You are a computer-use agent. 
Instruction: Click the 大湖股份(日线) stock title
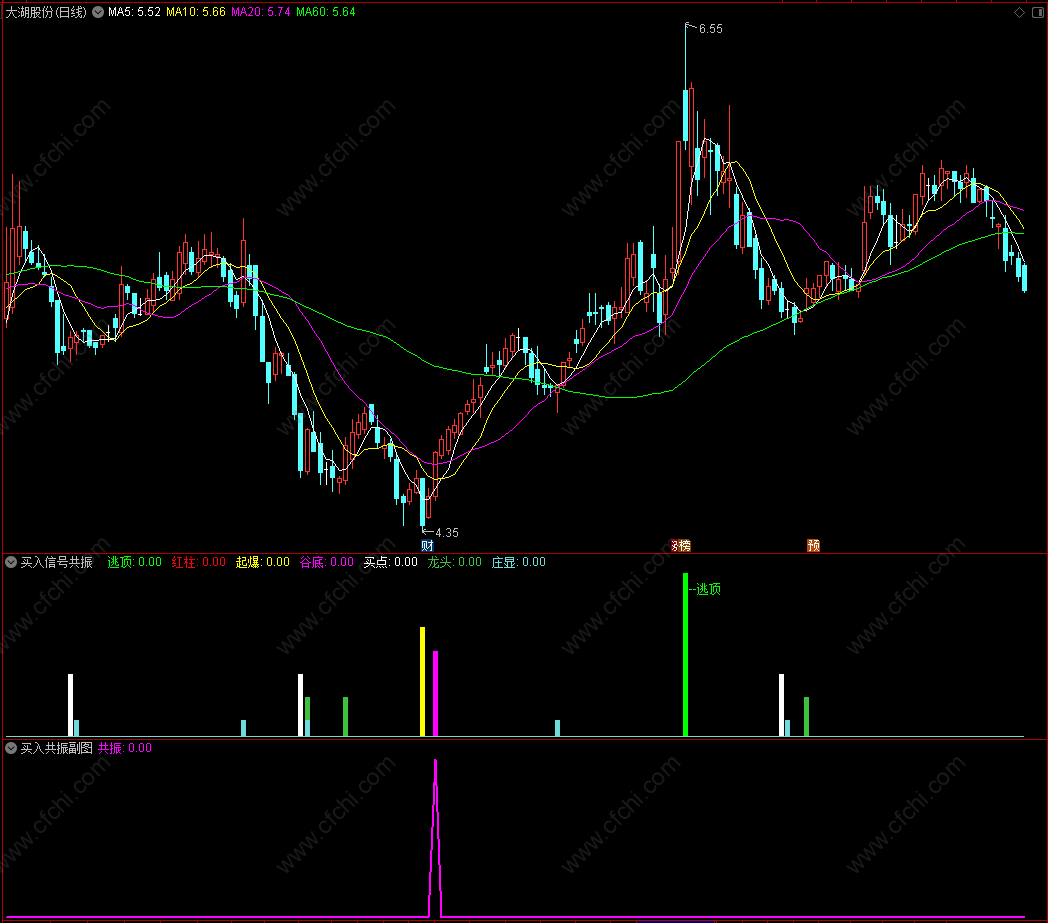[46, 12]
